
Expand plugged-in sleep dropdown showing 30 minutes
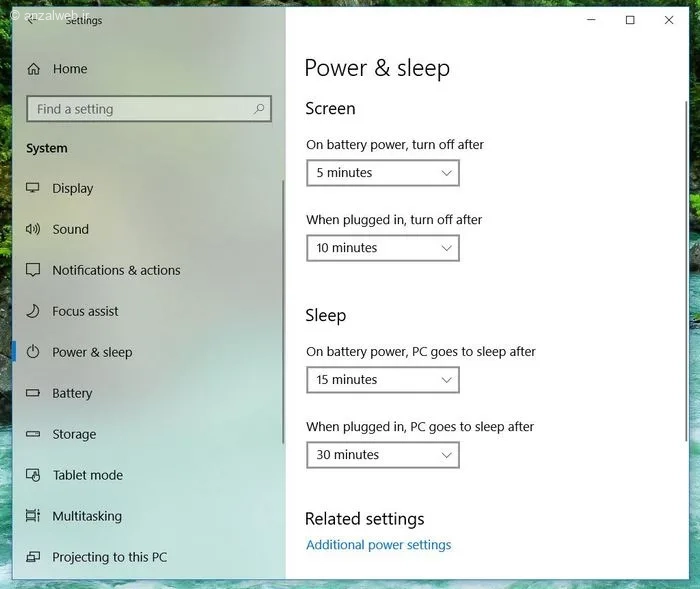point(382,455)
